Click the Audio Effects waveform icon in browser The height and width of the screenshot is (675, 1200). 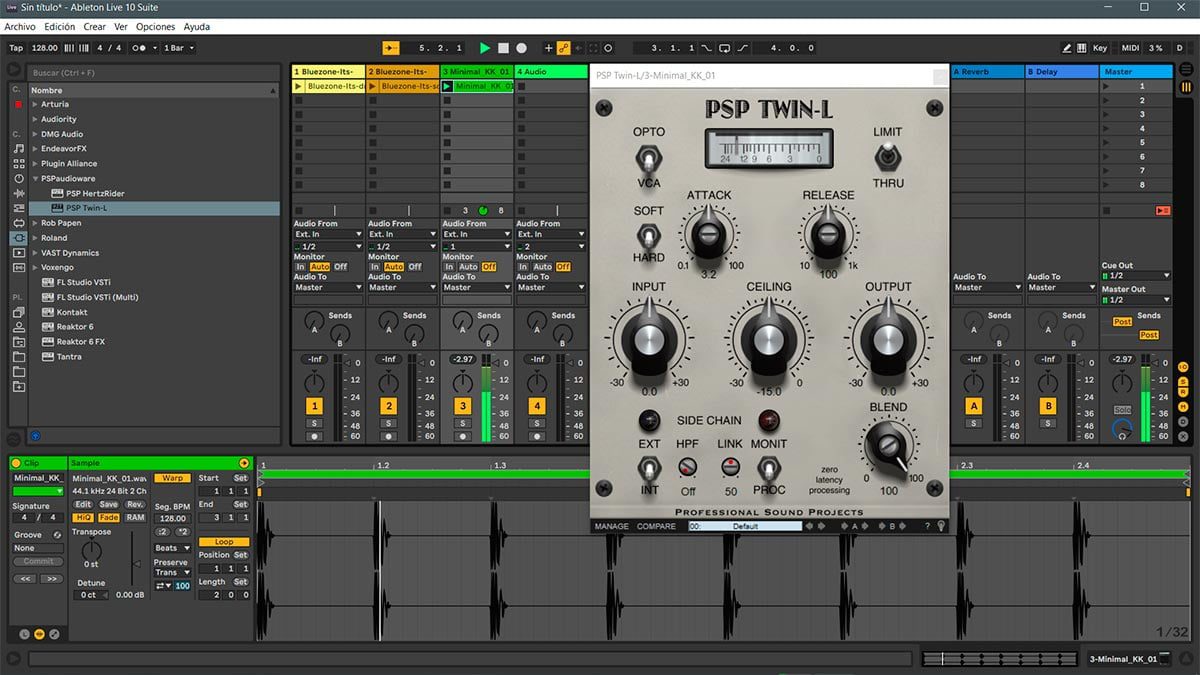(18, 193)
